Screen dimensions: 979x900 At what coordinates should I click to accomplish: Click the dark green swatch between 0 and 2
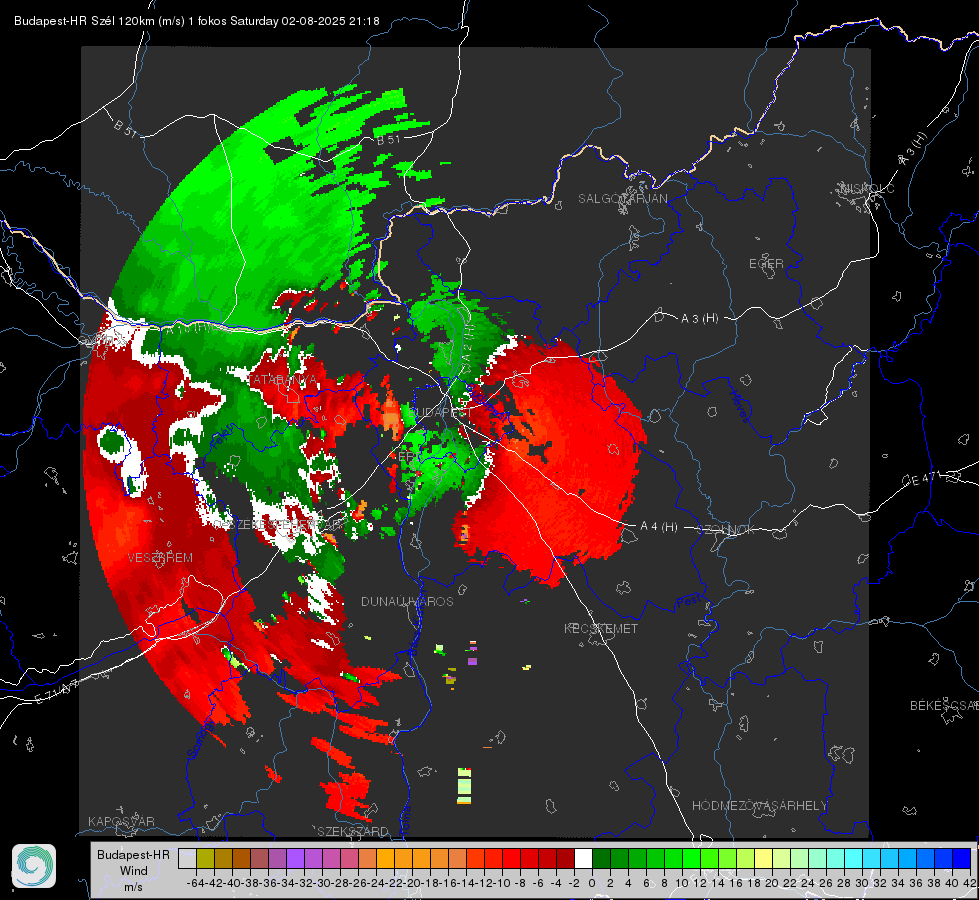point(601,858)
